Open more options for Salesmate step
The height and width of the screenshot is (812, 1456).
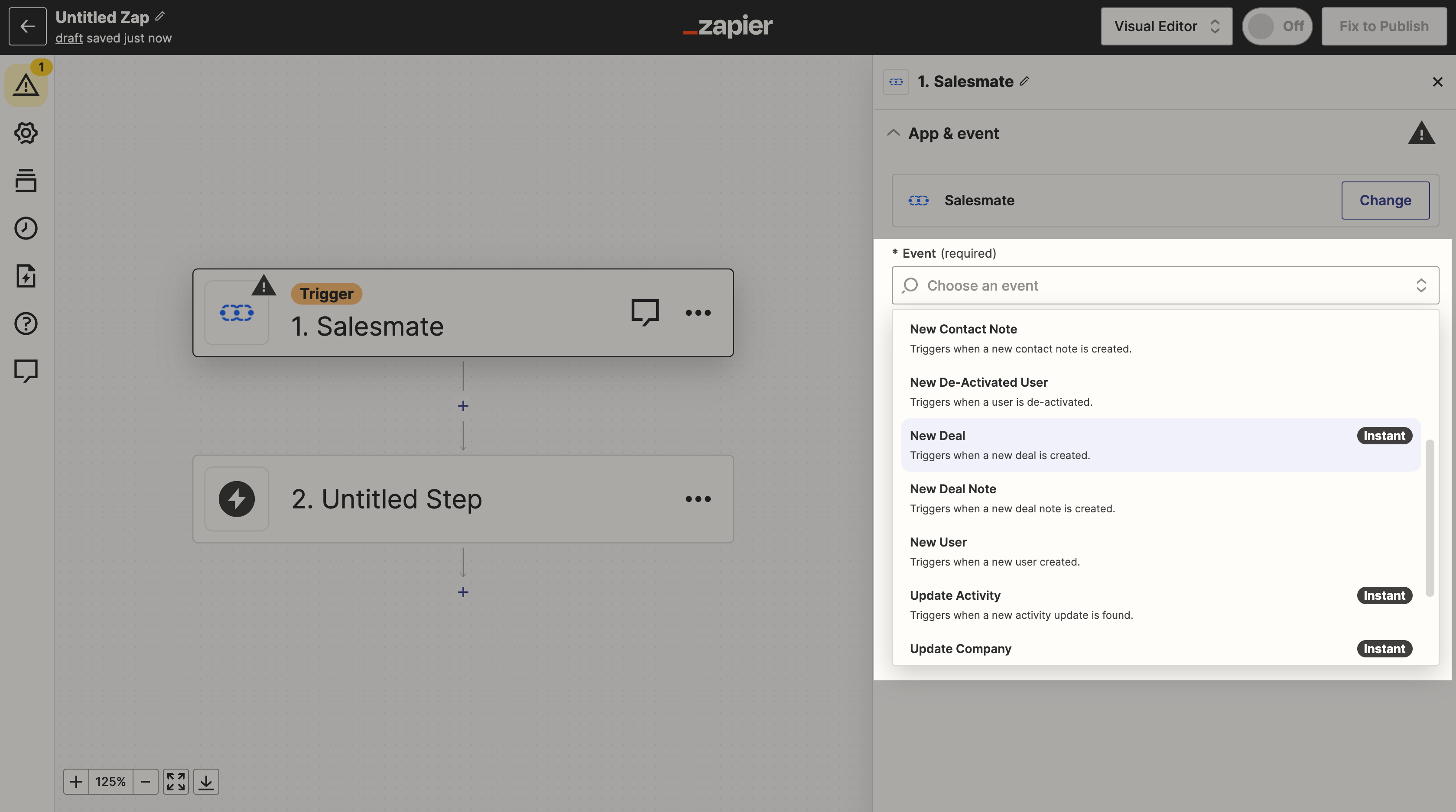pos(698,312)
